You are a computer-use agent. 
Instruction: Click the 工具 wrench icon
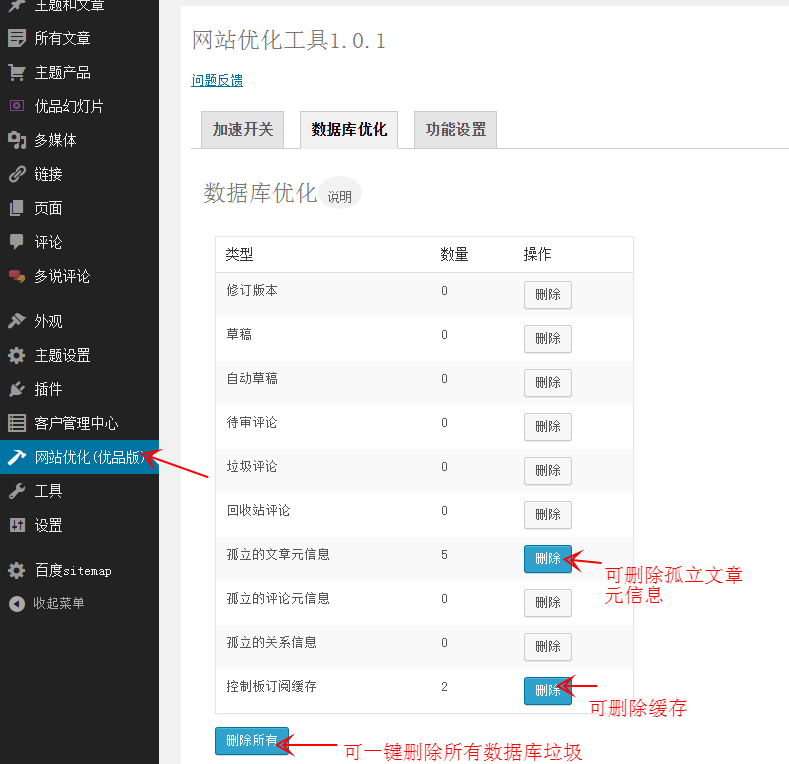pos(17,491)
